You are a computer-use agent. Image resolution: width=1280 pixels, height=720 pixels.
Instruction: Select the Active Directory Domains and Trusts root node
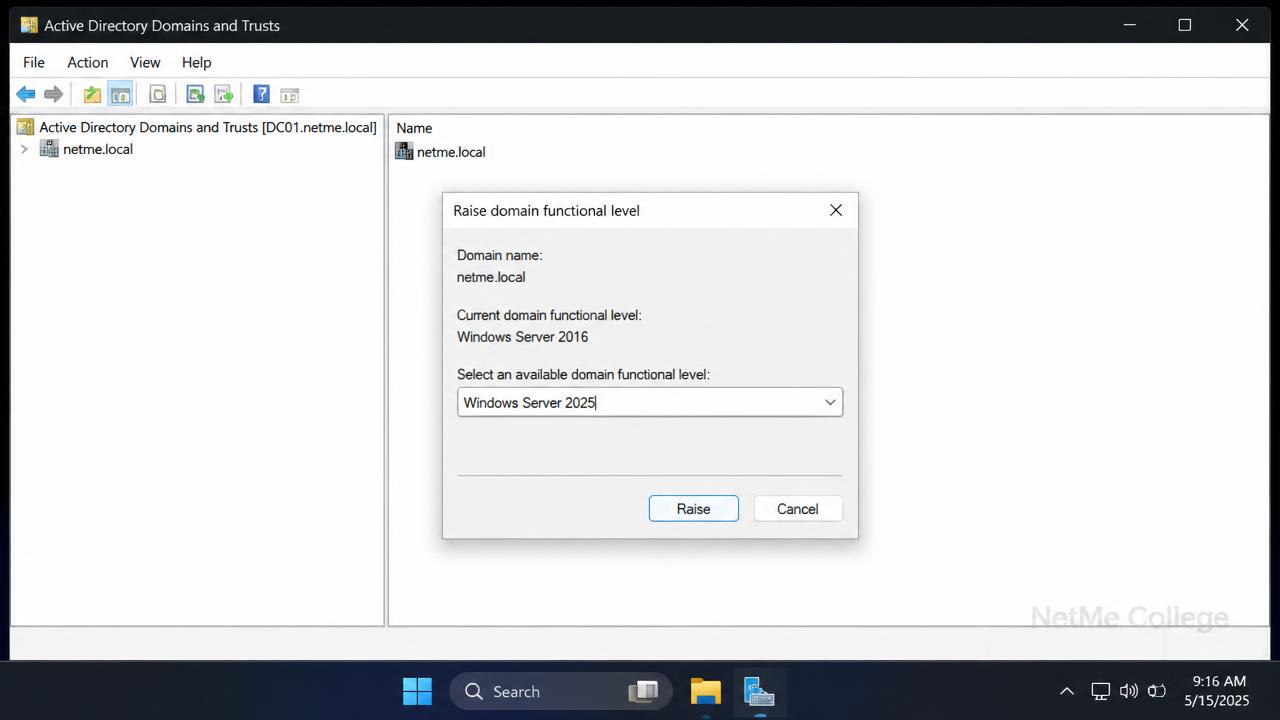click(x=208, y=127)
